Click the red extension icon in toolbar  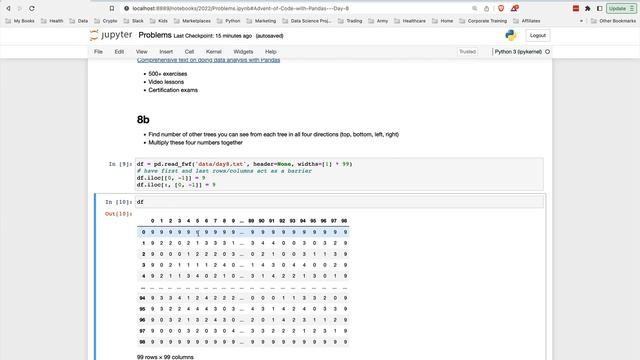[x=576, y=8]
